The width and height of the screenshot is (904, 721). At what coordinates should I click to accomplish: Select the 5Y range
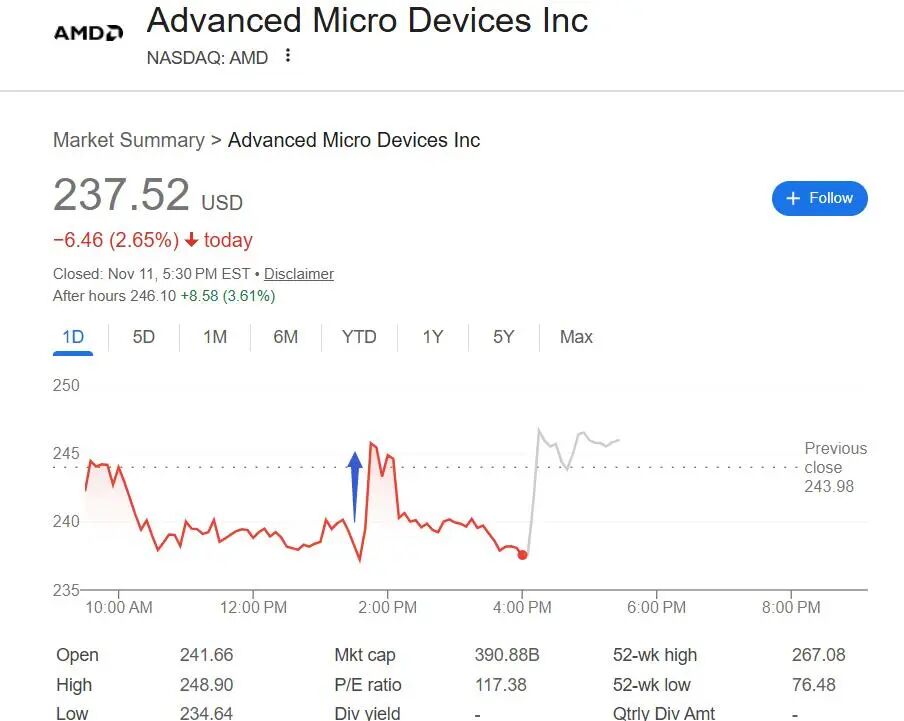coord(503,337)
